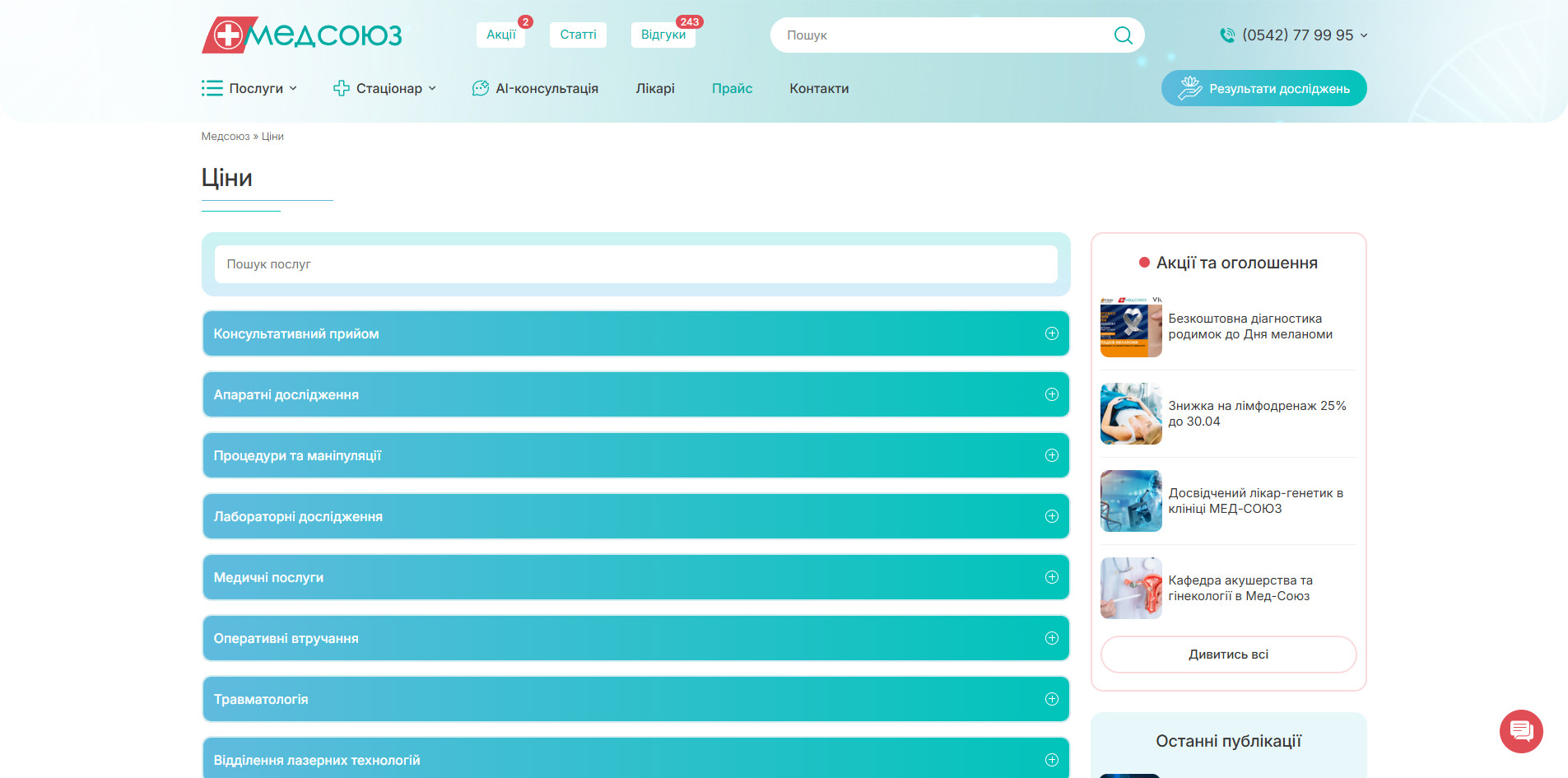Expand the Травматологія price section
The image size is (1568, 778).
point(635,699)
